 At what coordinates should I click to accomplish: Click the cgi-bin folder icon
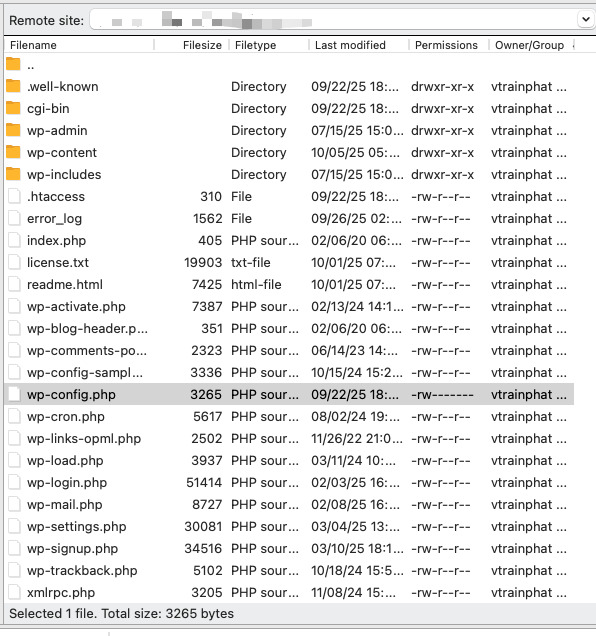pyautogui.click(x=13, y=108)
